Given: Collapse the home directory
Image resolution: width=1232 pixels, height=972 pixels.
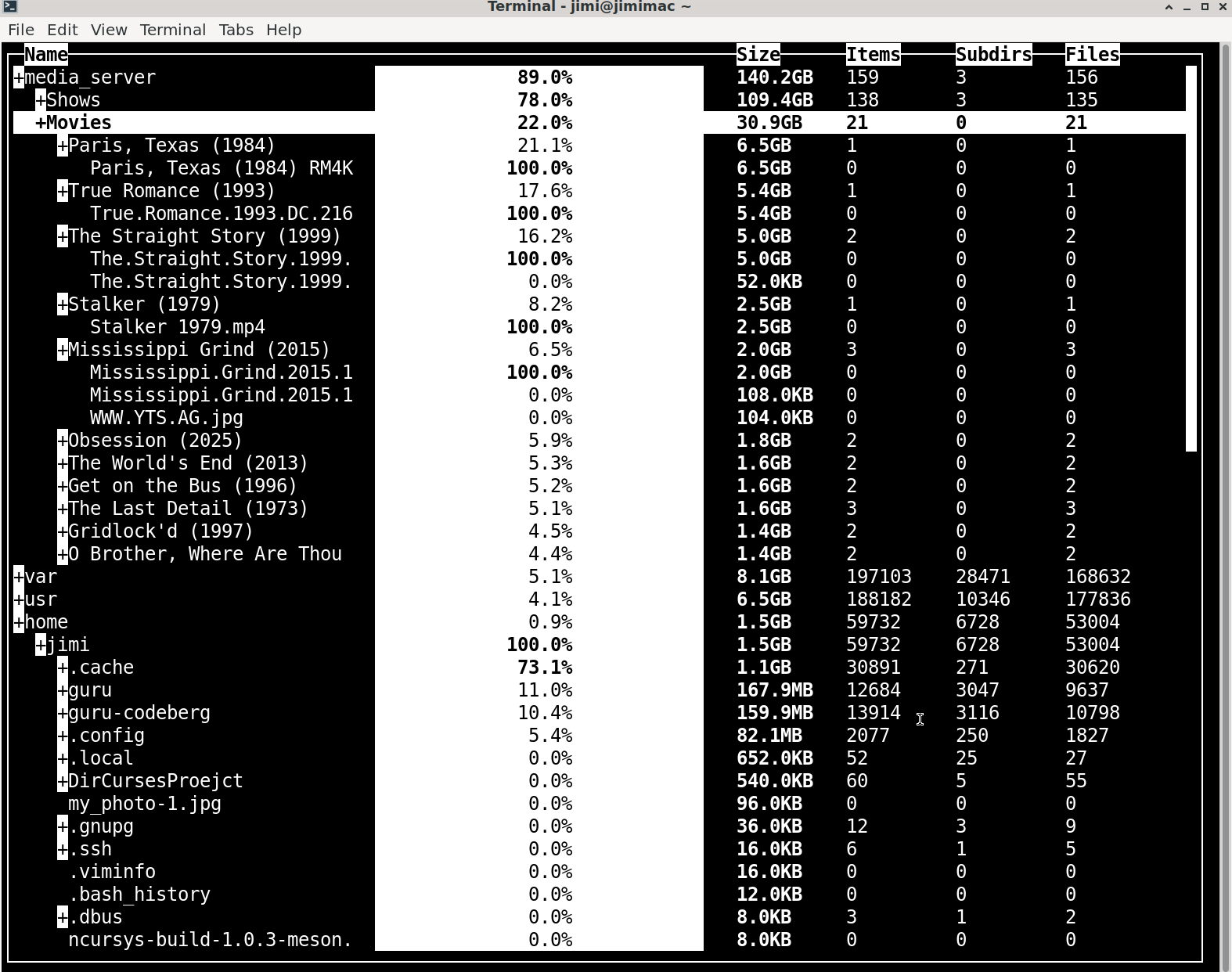Looking at the screenshot, I should pos(19,622).
